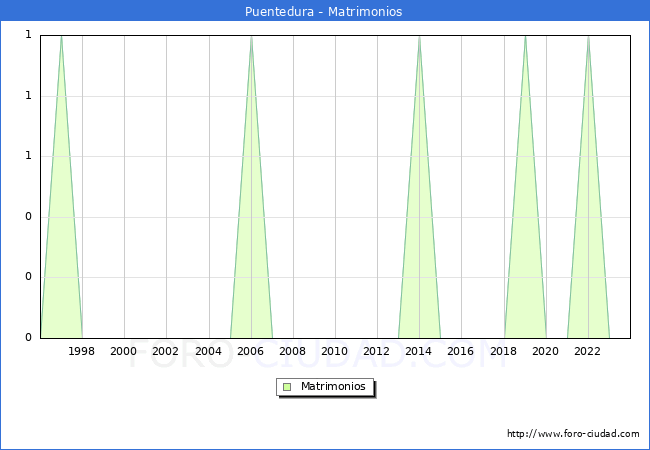Select the 2018 x-axis label
Screen dimensions: 650x450
coord(503,351)
